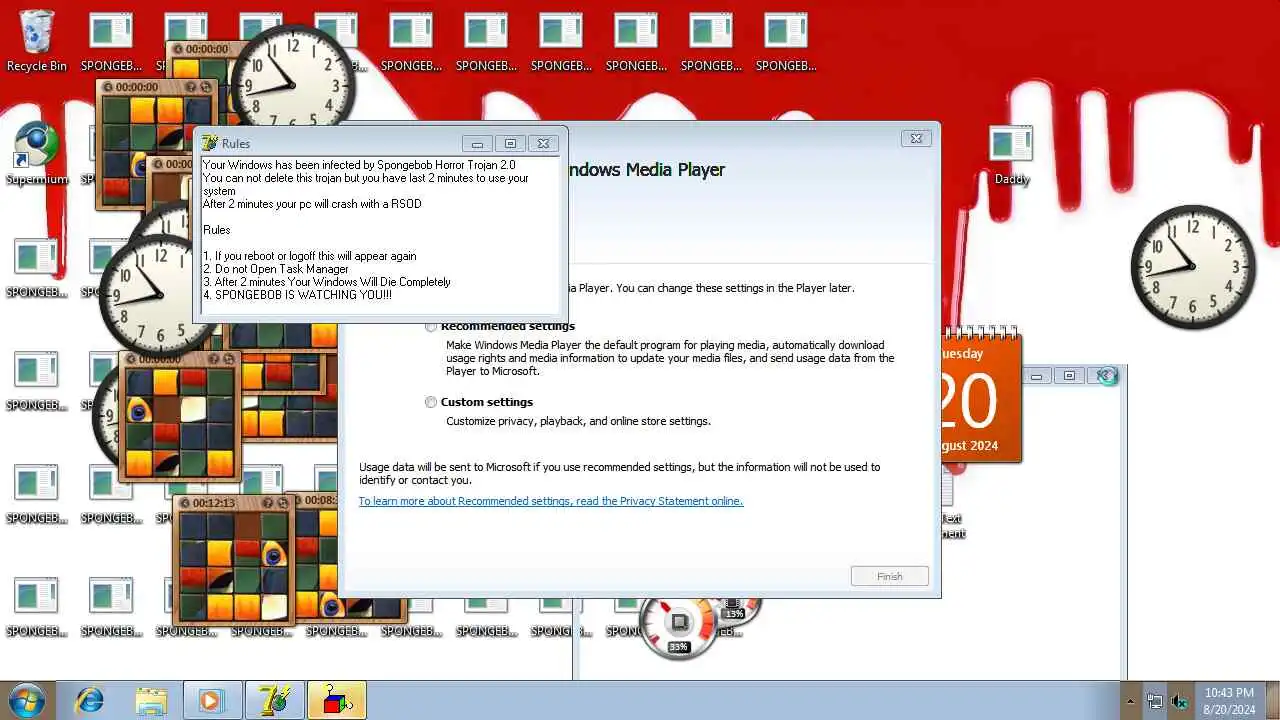
Task: Maximize the Rules window
Action: click(510, 143)
